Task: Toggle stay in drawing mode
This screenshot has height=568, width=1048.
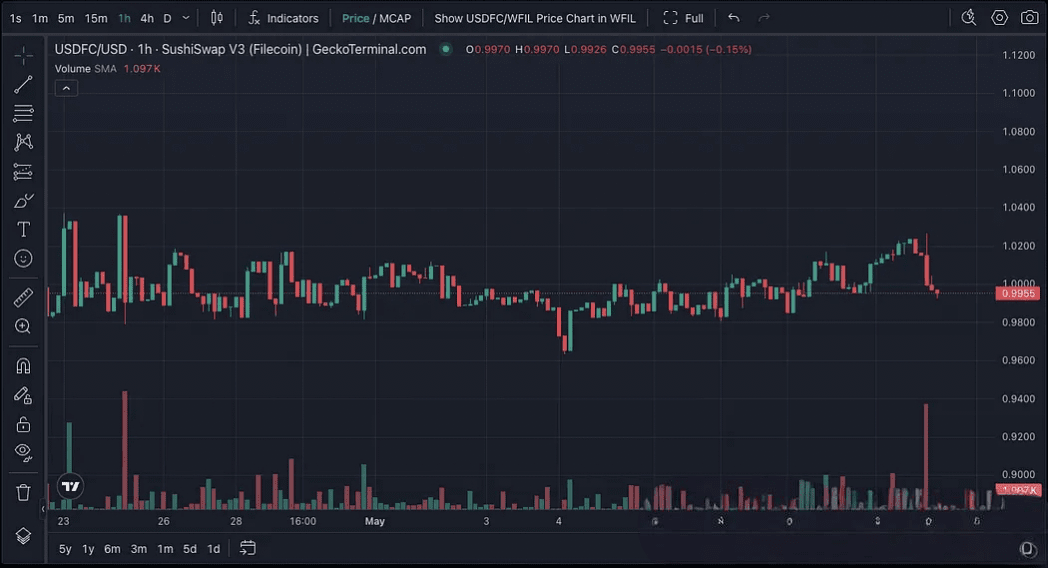Action: tap(23, 396)
